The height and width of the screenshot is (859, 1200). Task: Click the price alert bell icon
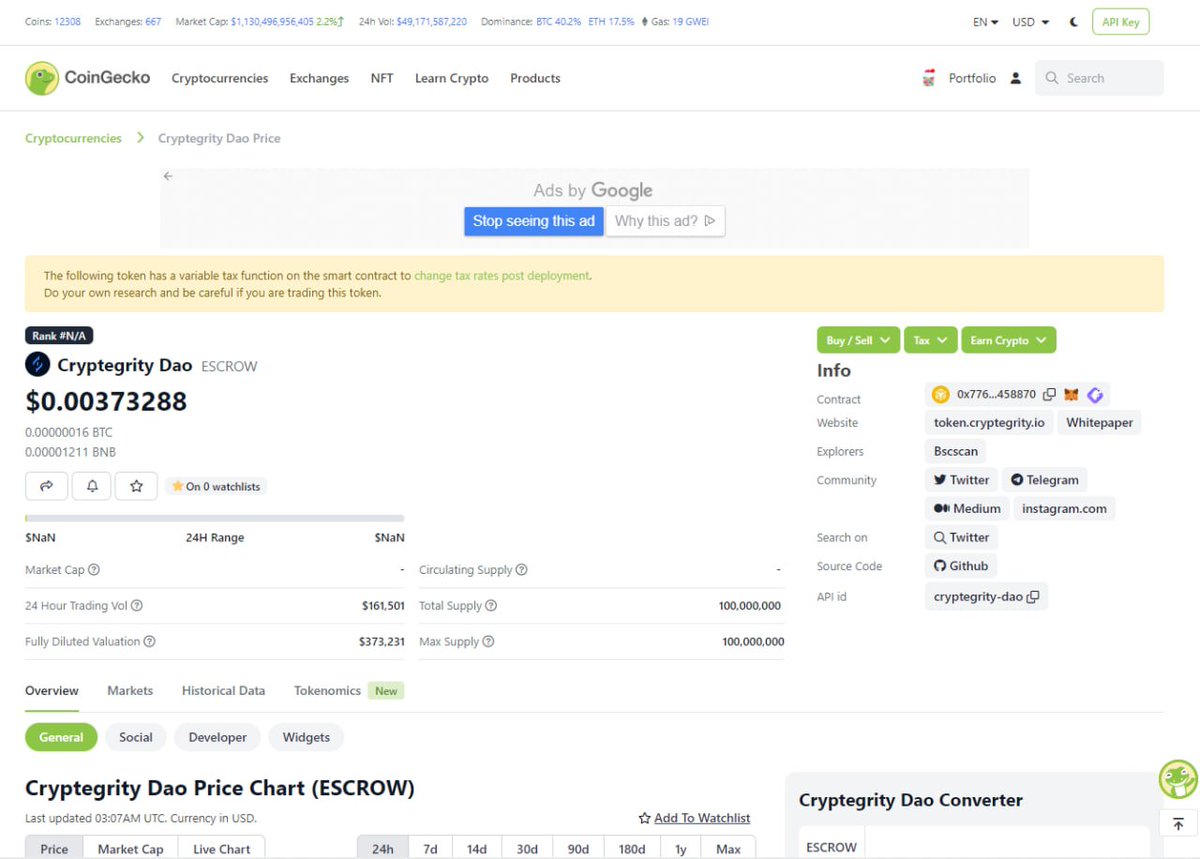(x=92, y=486)
